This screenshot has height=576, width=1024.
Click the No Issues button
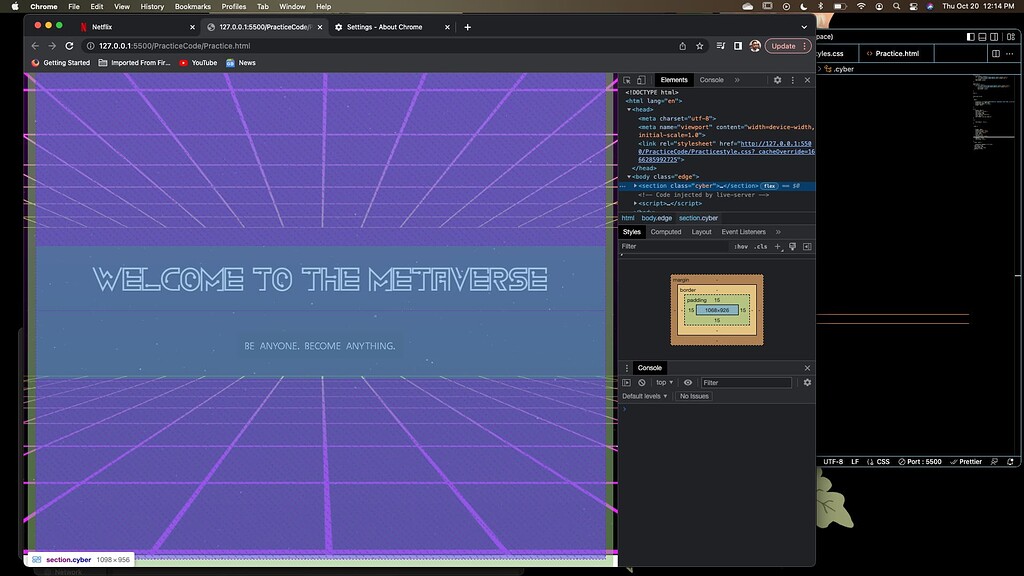tap(694, 396)
